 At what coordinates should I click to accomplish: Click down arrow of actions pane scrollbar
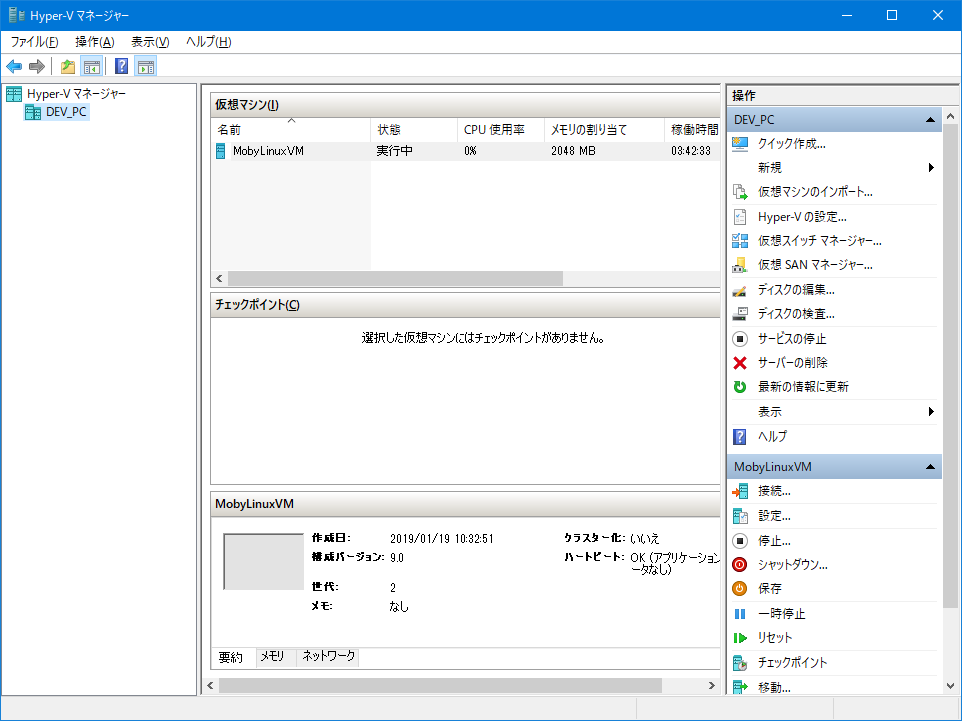pyautogui.click(x=950, y=686)
